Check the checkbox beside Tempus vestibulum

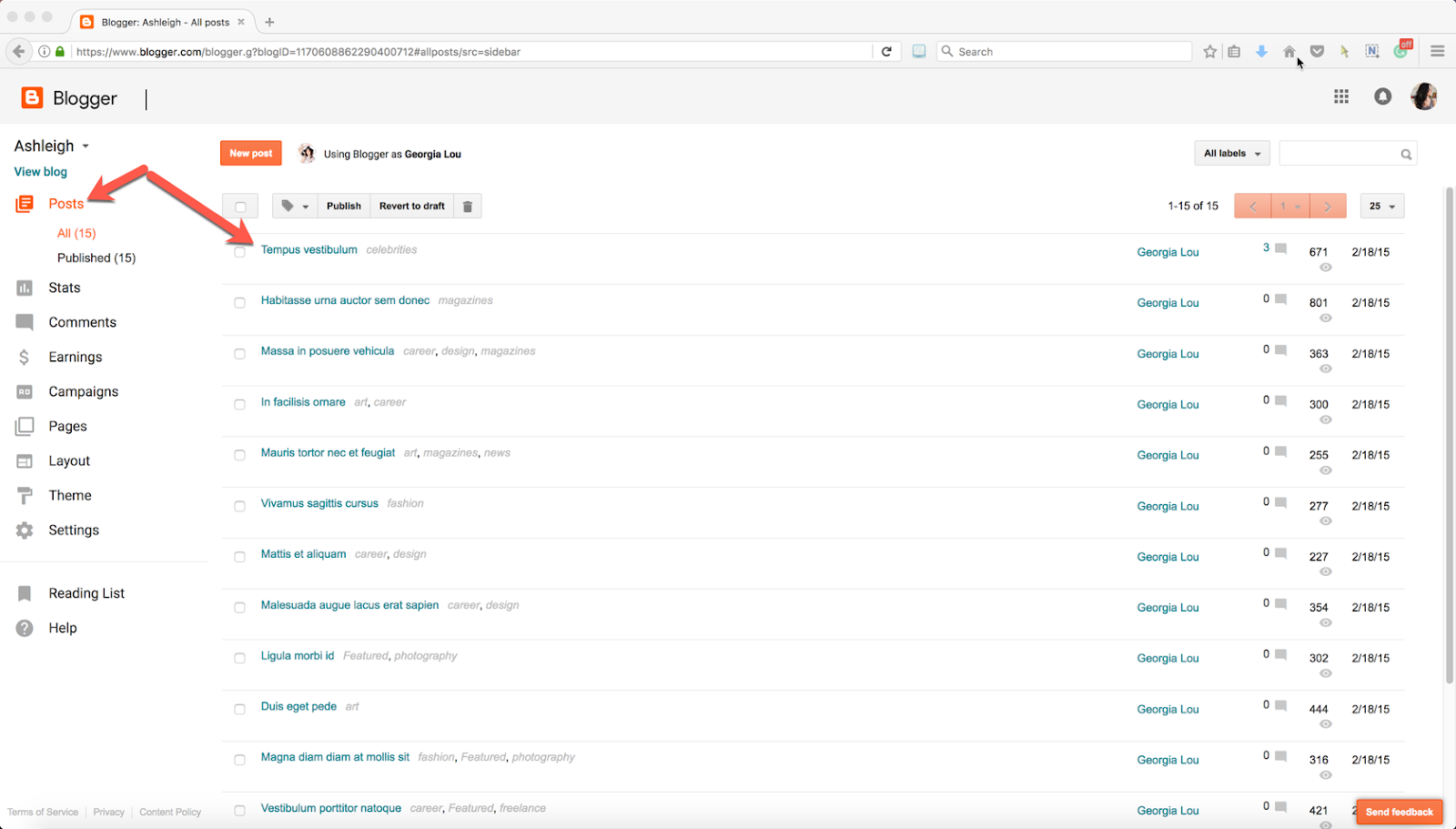[239, 251]
